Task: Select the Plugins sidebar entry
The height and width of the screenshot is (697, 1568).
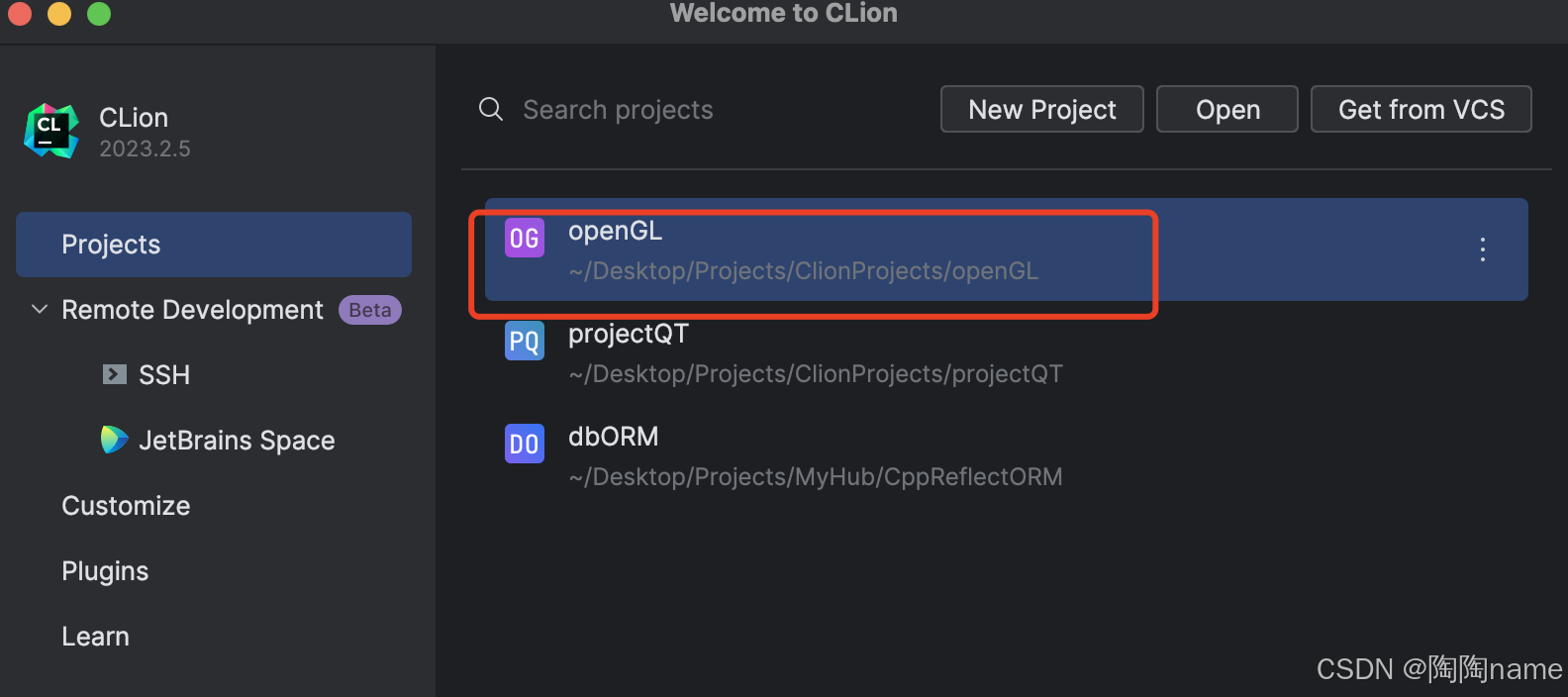Action: (104, 570)
